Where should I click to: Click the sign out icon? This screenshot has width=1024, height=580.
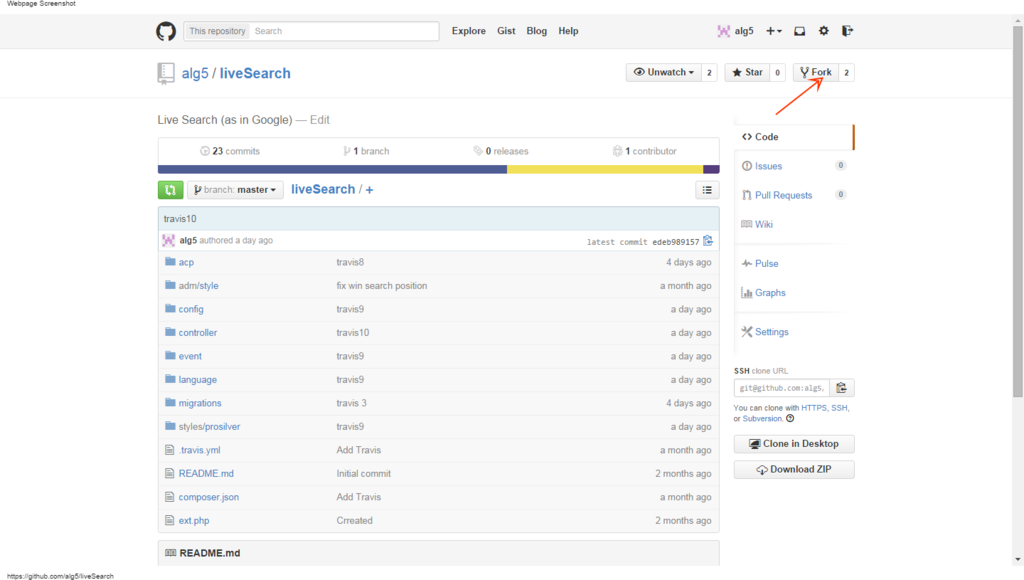coord(848,31)
